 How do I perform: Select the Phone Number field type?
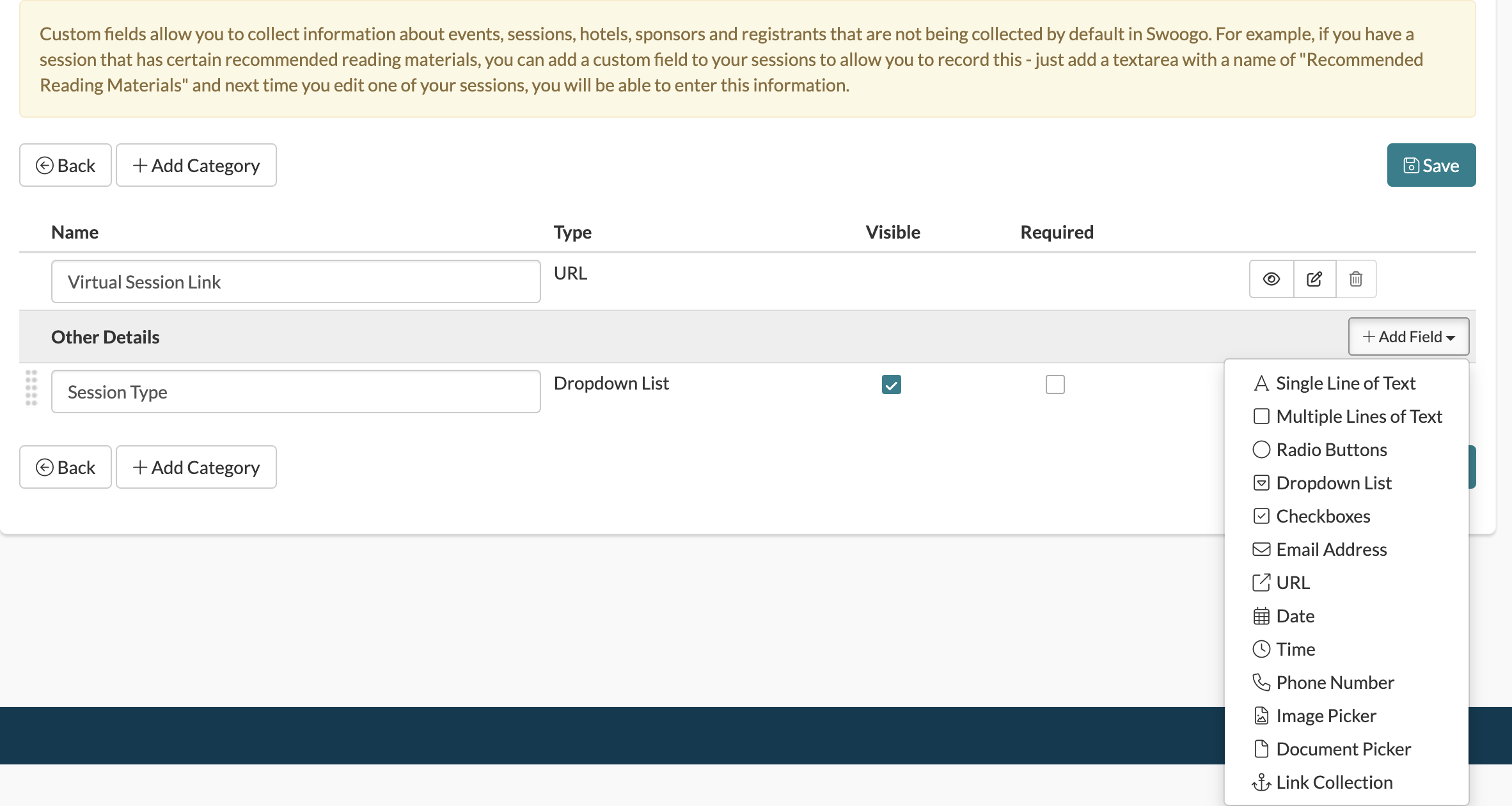[x=1335, y=682]
